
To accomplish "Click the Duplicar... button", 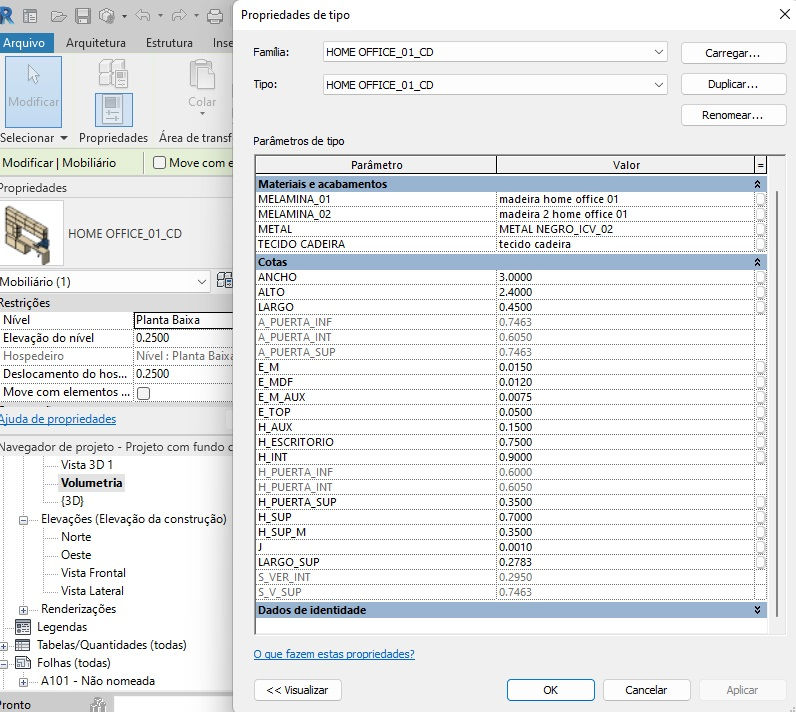I will (733, 84).
